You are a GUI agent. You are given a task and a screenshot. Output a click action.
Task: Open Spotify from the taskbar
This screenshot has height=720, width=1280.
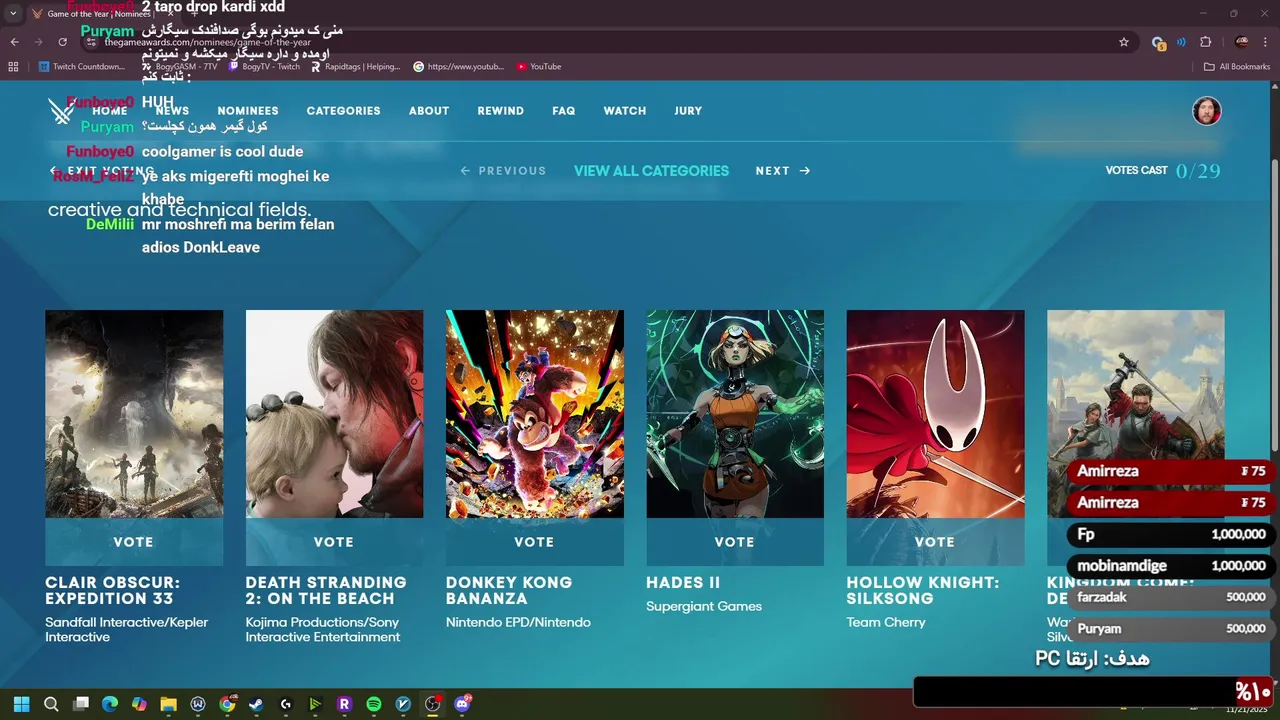pos(374,704)
